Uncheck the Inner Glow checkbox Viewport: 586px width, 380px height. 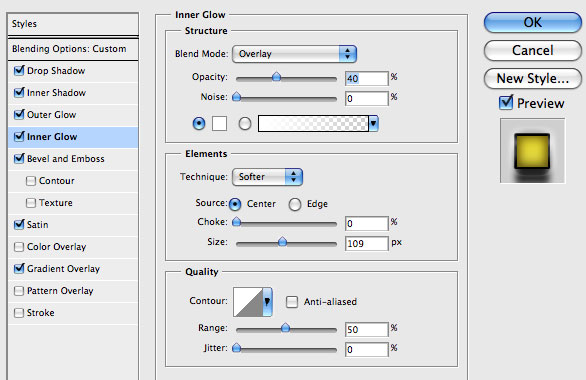(19, 137)
